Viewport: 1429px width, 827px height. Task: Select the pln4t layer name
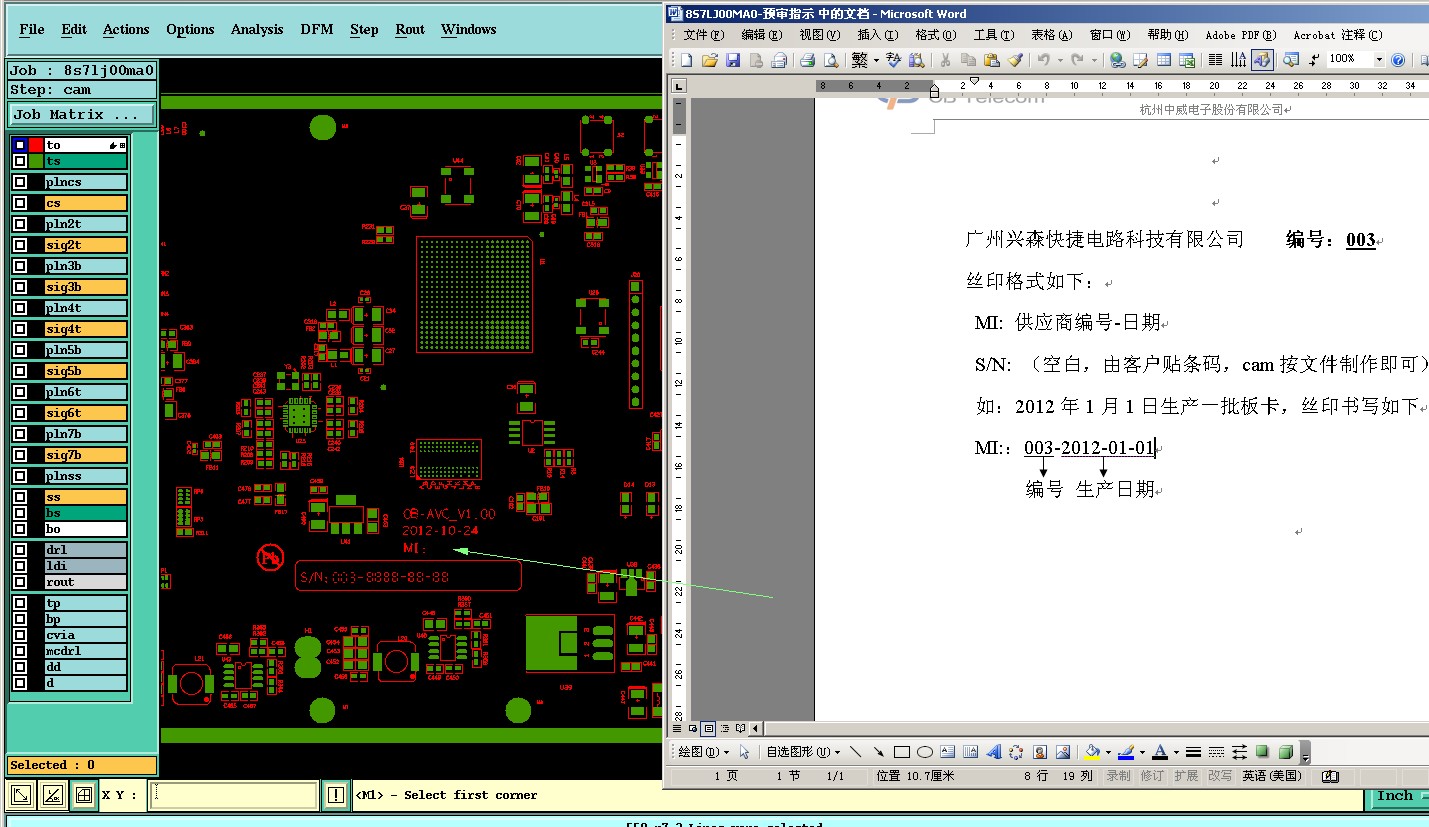tap(85, 308)
